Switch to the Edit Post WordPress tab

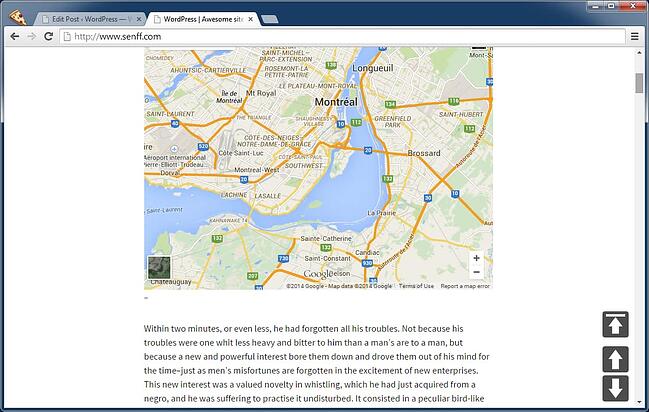pyautogui.click(x=89, y=19)
